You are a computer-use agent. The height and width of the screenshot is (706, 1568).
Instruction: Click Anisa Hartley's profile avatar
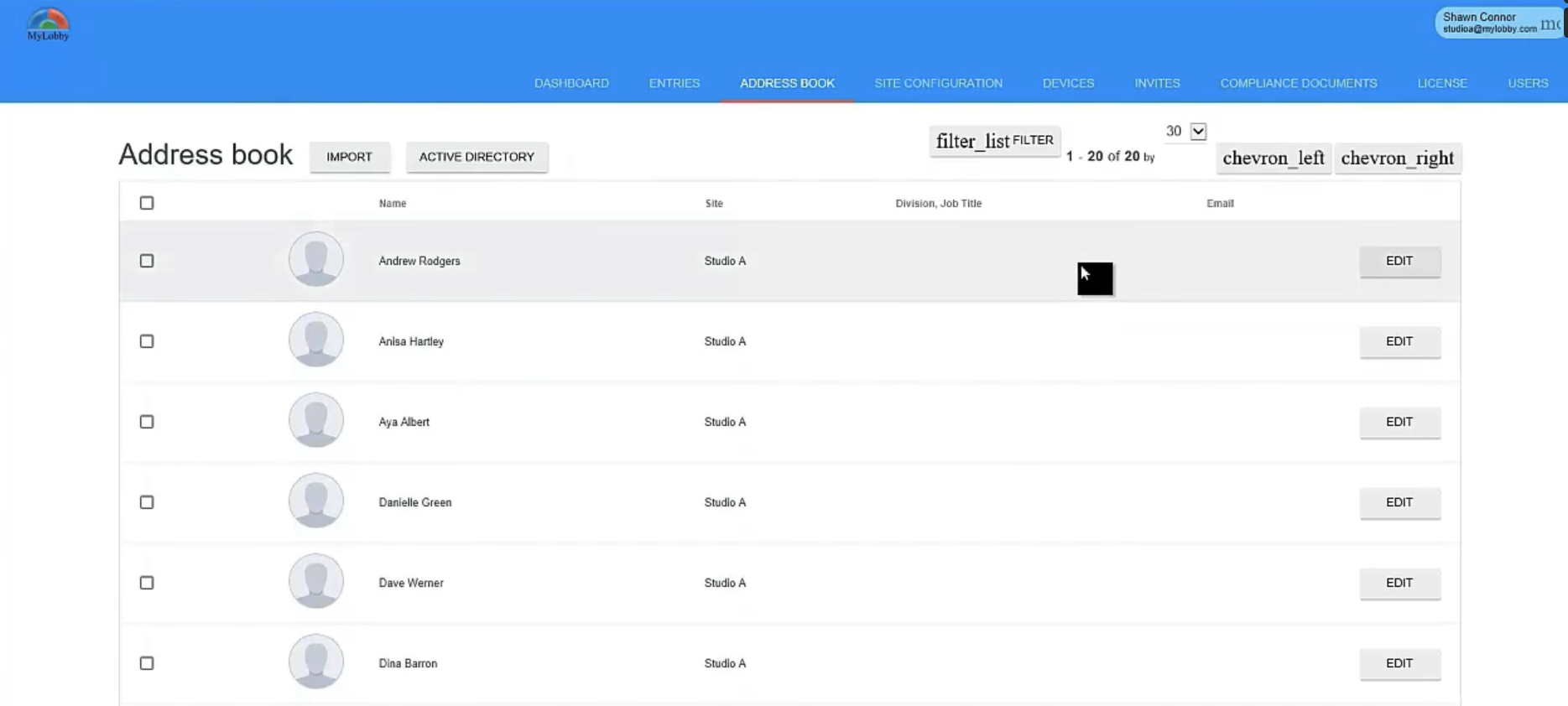tap(316, 340)
